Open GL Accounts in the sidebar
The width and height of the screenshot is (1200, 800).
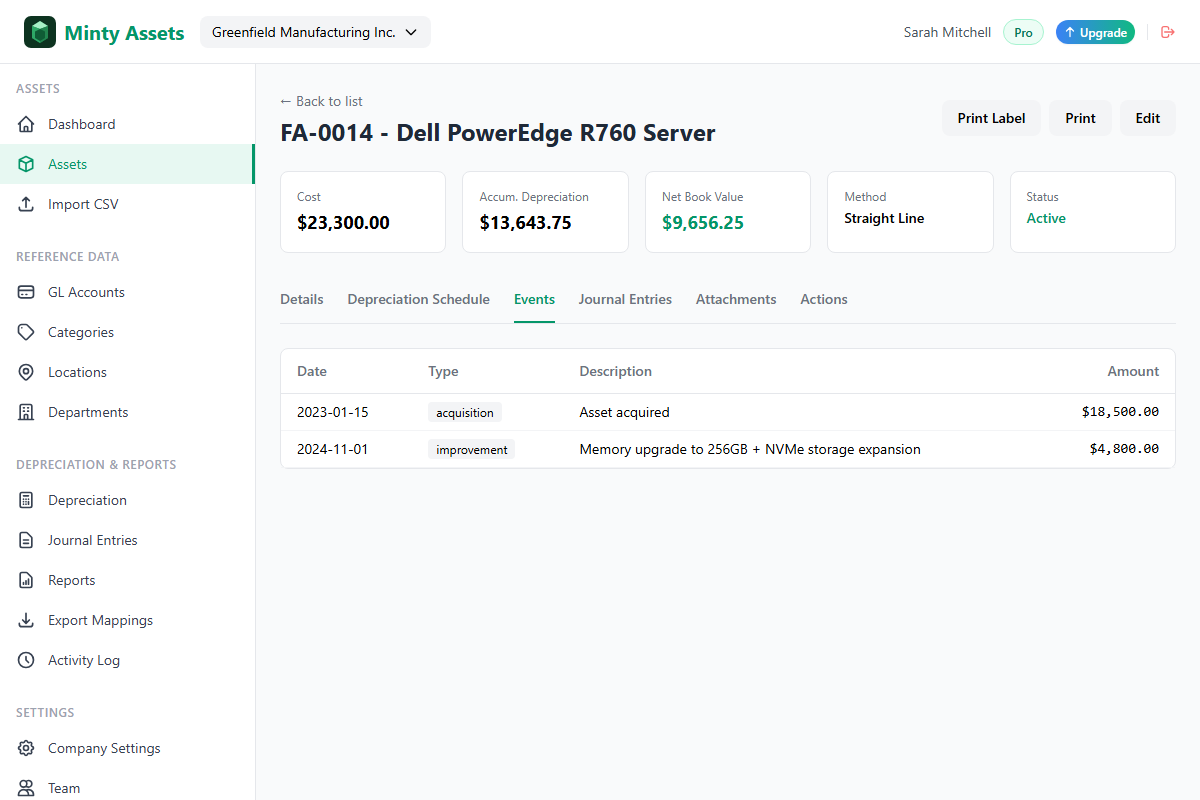127,292
